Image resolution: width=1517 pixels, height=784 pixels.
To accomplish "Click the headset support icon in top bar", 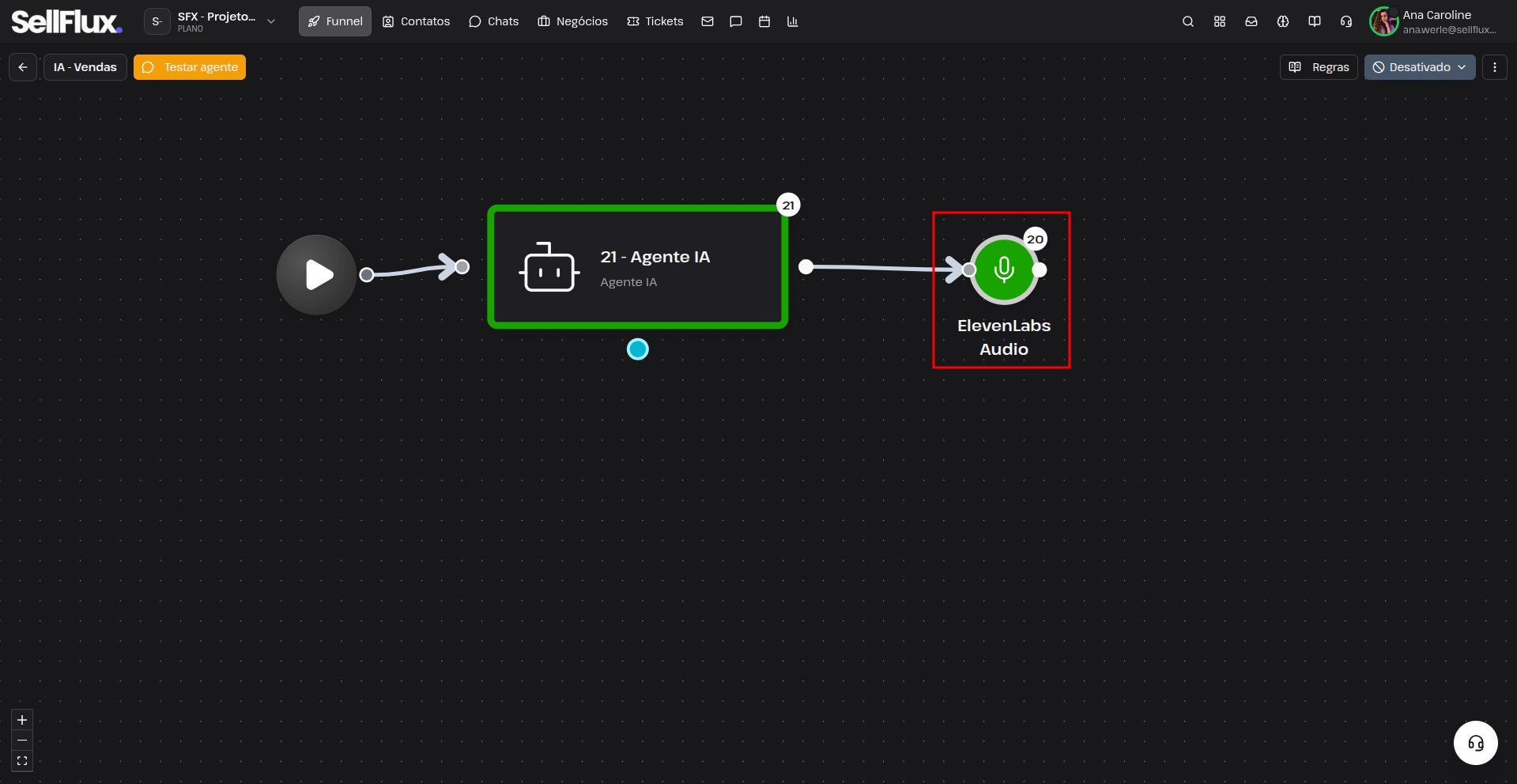I will click(1346, 21).
